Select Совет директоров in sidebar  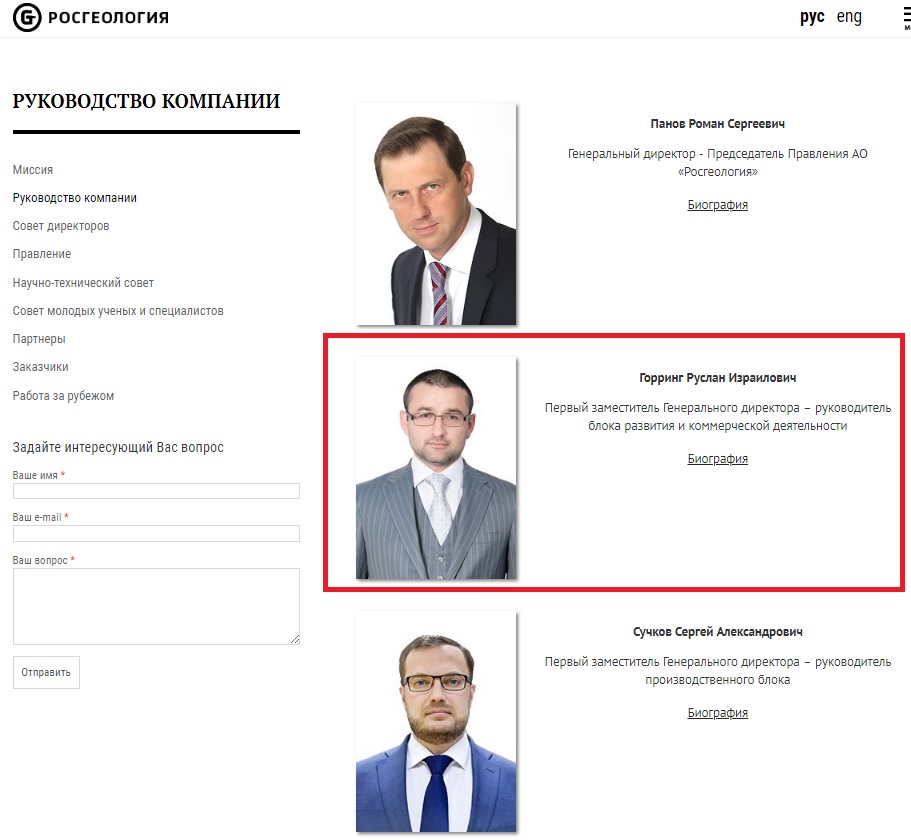coord(61,226)
